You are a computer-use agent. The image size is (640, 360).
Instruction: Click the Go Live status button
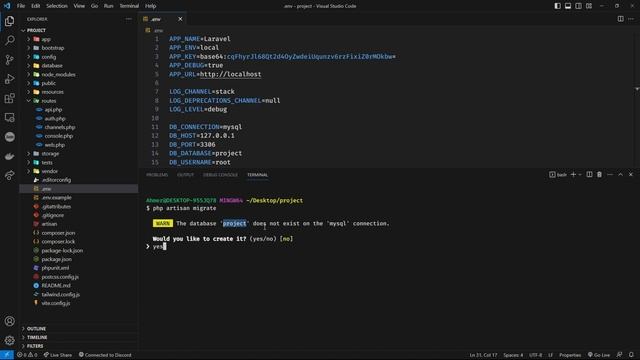(x=599, y=355)
